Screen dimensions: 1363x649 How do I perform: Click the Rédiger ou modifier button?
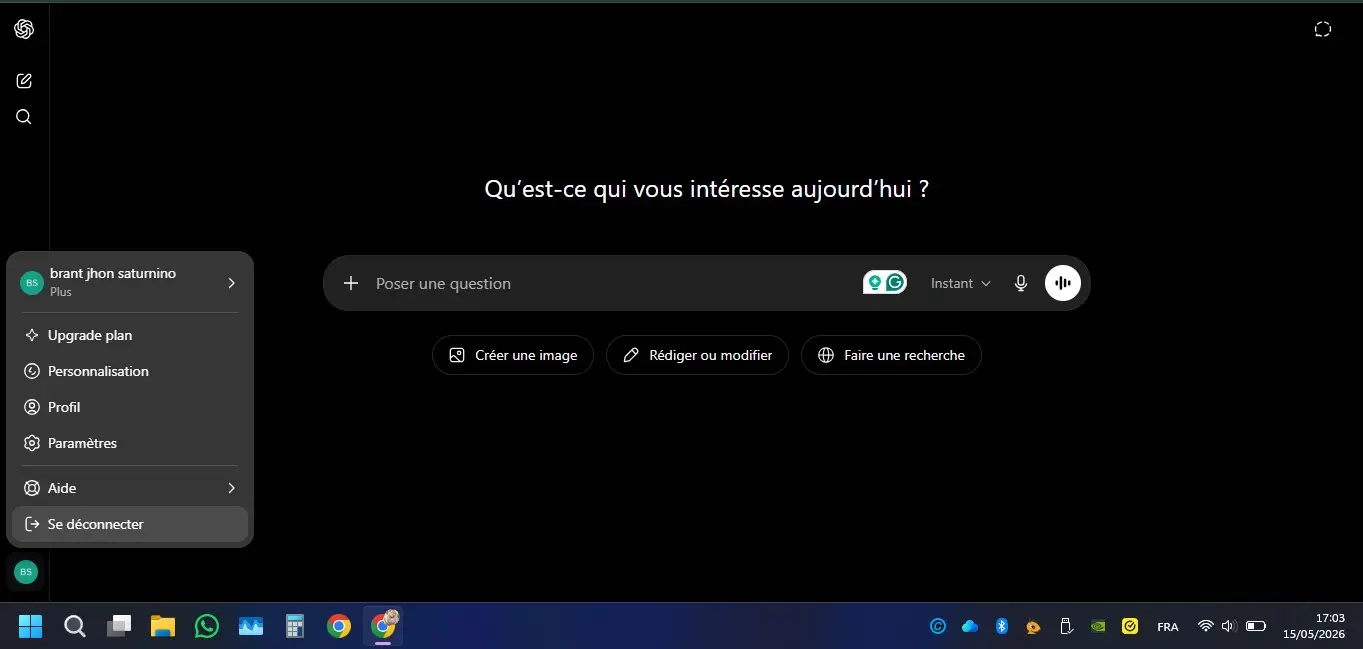pyautogui.click(x=697, y=355)
